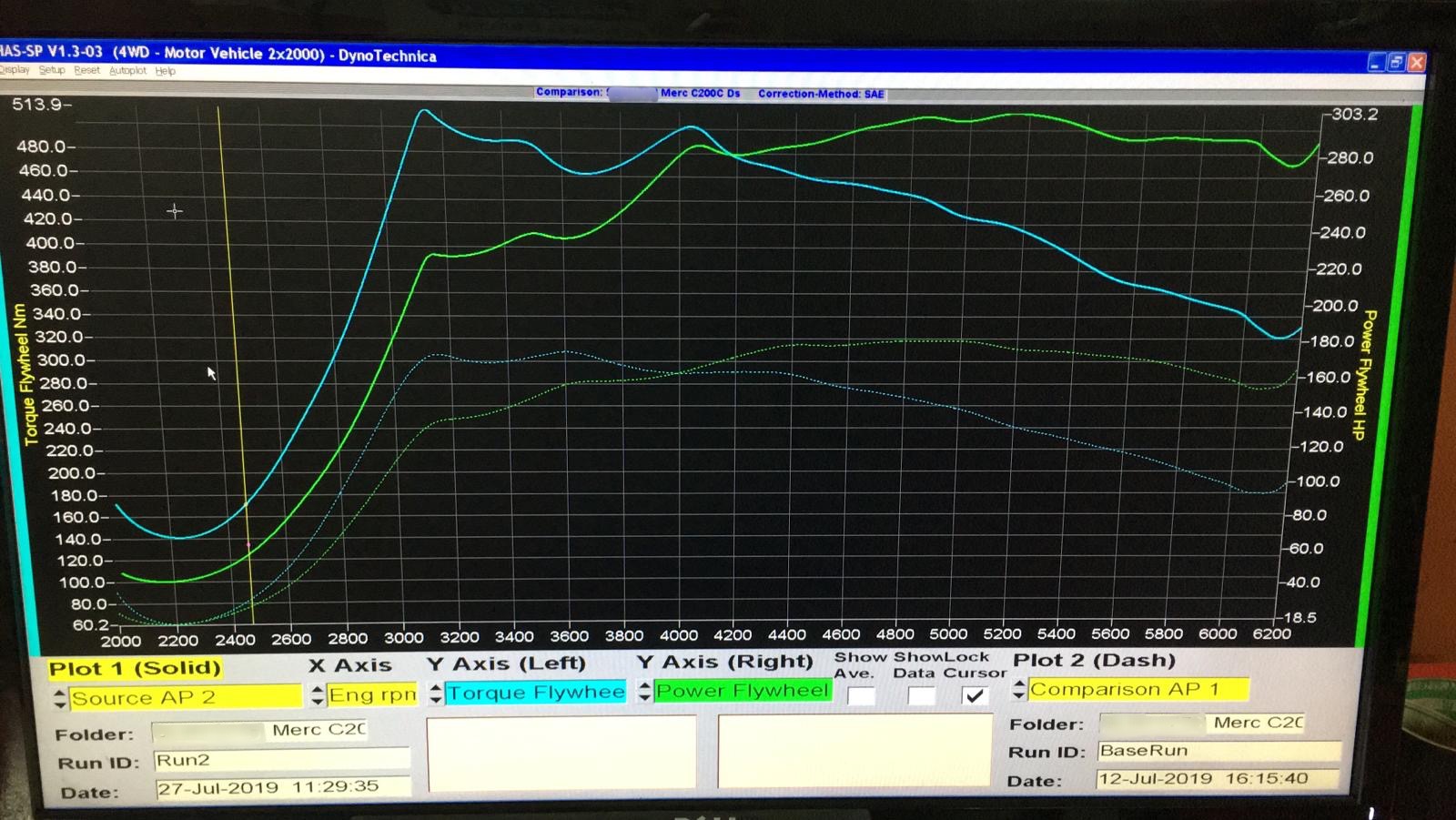Screen dimensions: 1456x820
Task: Click the 100.0 power axis tick label
Action: point(1317,481)
